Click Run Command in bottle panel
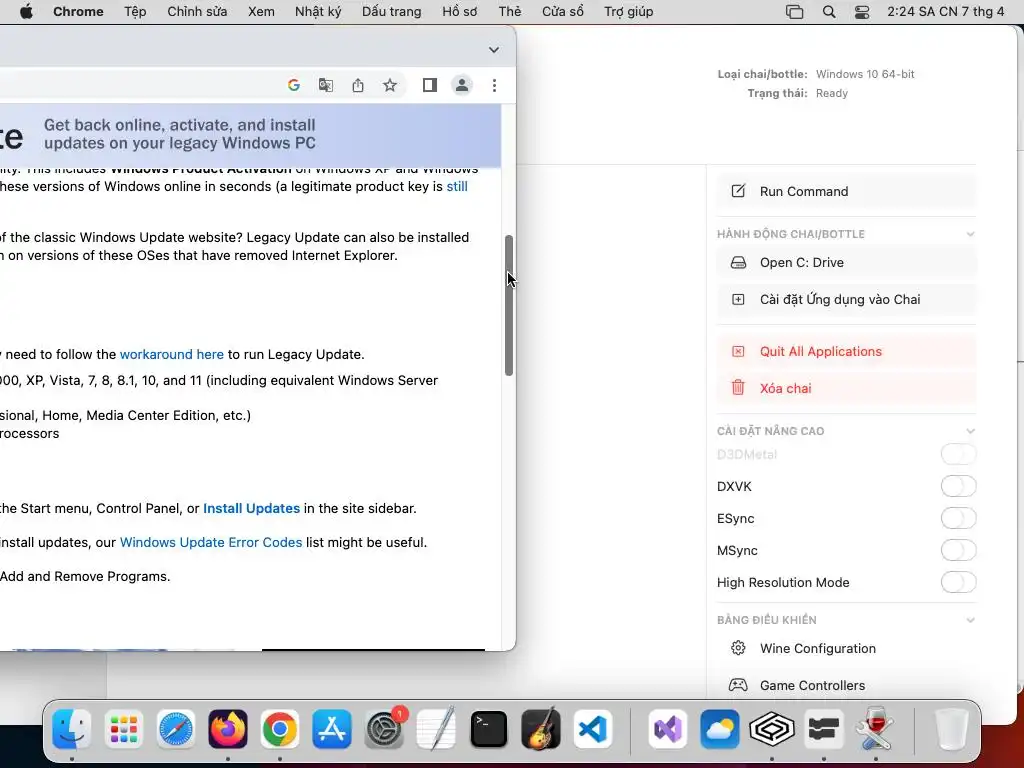1024x768 pixels. [846, 191]
